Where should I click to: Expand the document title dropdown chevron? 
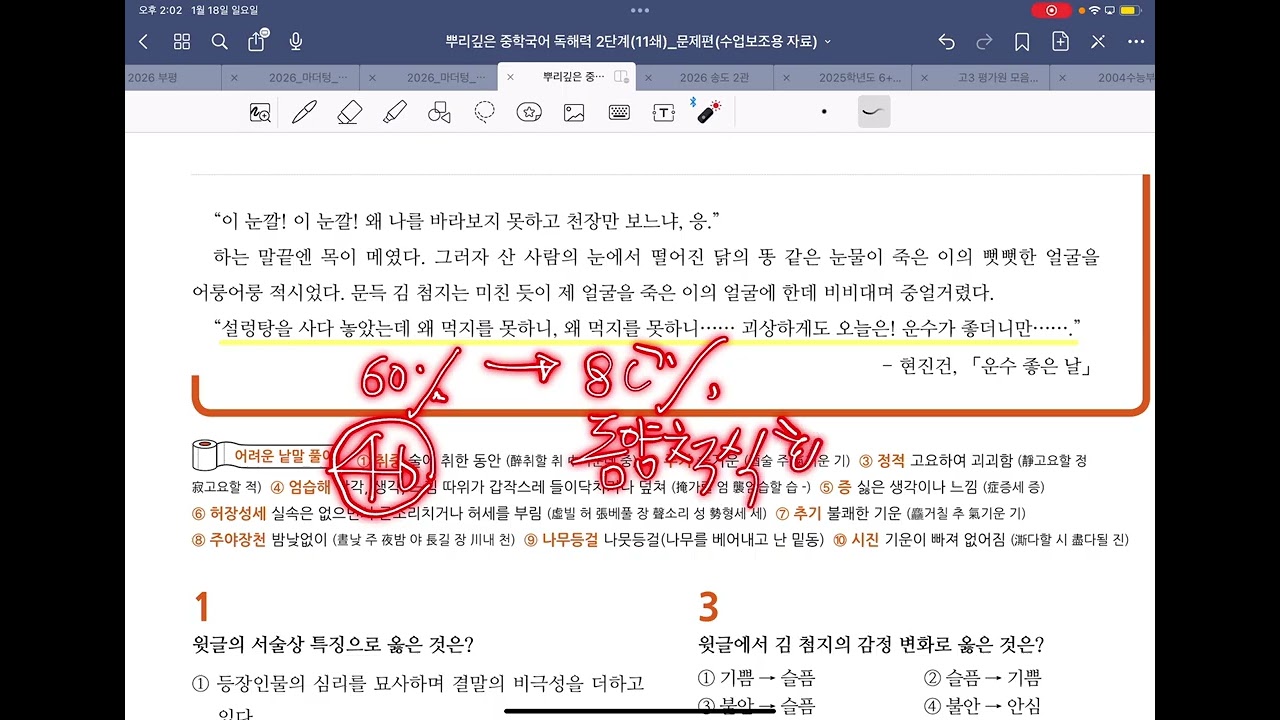pos(828,42)
